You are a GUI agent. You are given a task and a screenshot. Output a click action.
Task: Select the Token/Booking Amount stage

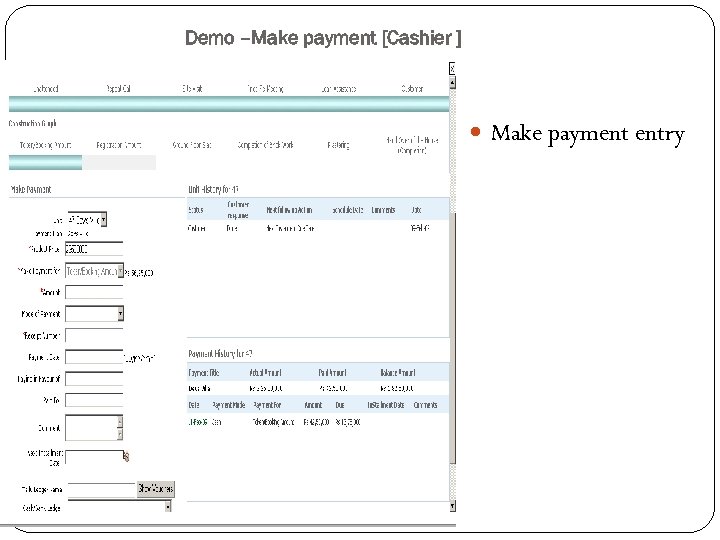click(x=45, y=145)
